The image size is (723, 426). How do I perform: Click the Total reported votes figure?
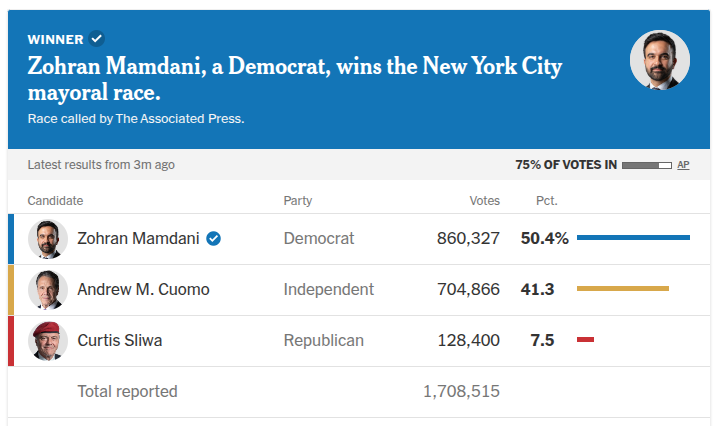tap(462, 391)
